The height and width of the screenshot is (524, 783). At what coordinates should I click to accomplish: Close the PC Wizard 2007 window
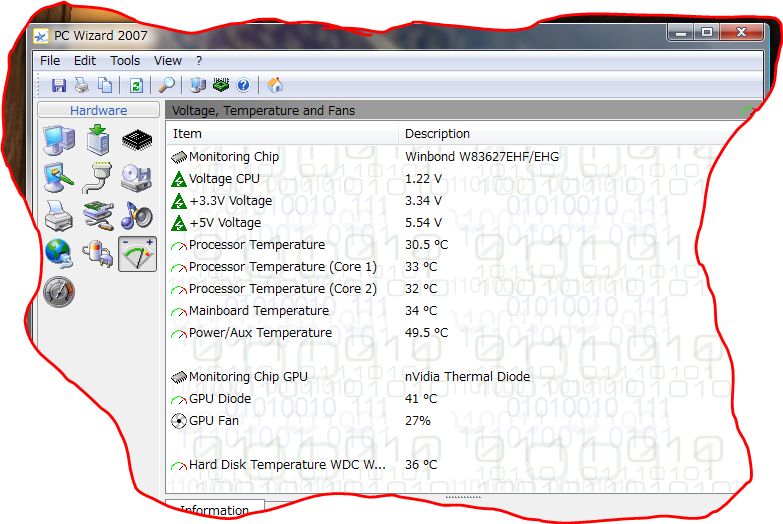[742, 32]
